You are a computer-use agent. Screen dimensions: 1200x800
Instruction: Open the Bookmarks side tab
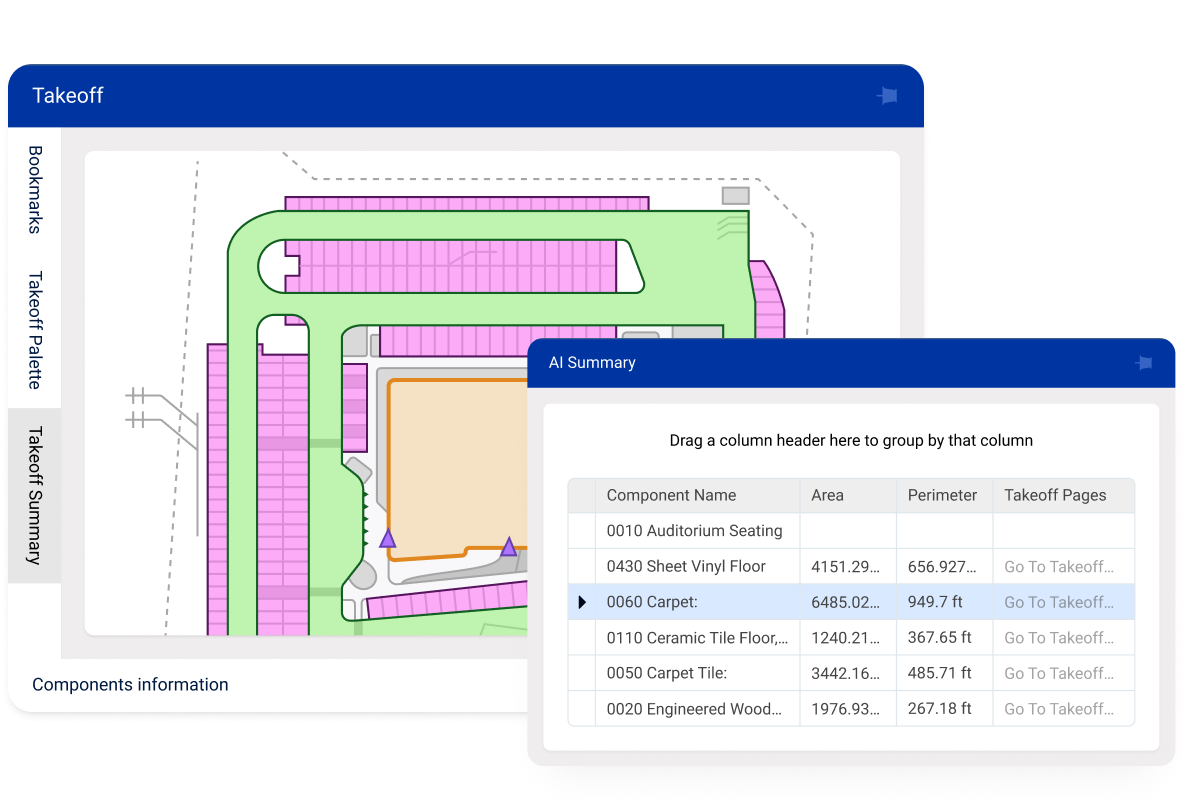(x=35, y=190)
